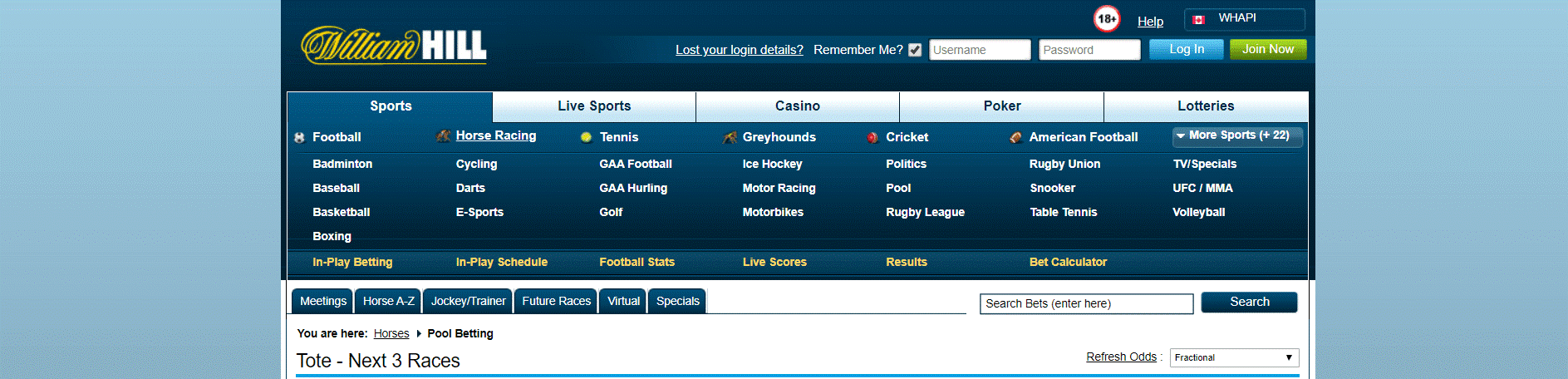Open the Ice Hockey link
1568x379 pixels.
coord(772,164)
